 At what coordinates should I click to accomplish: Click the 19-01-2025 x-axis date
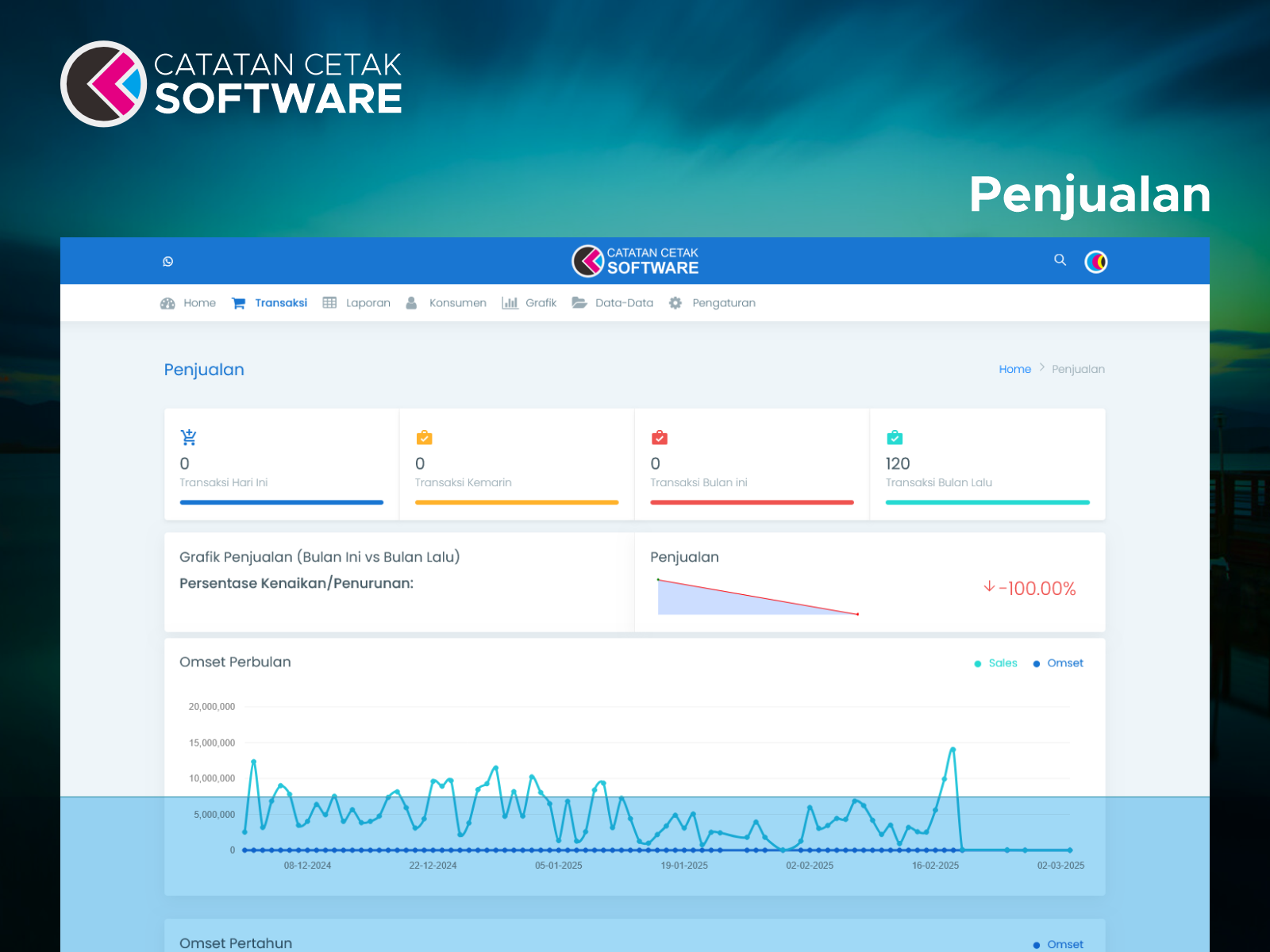pyautogui.click(x=684, y=866)
